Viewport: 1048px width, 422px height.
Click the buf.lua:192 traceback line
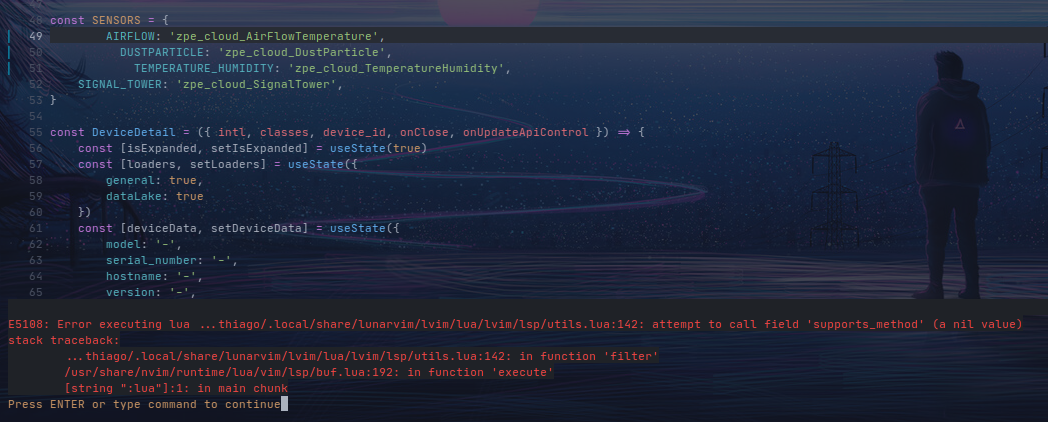click(309, 373)
